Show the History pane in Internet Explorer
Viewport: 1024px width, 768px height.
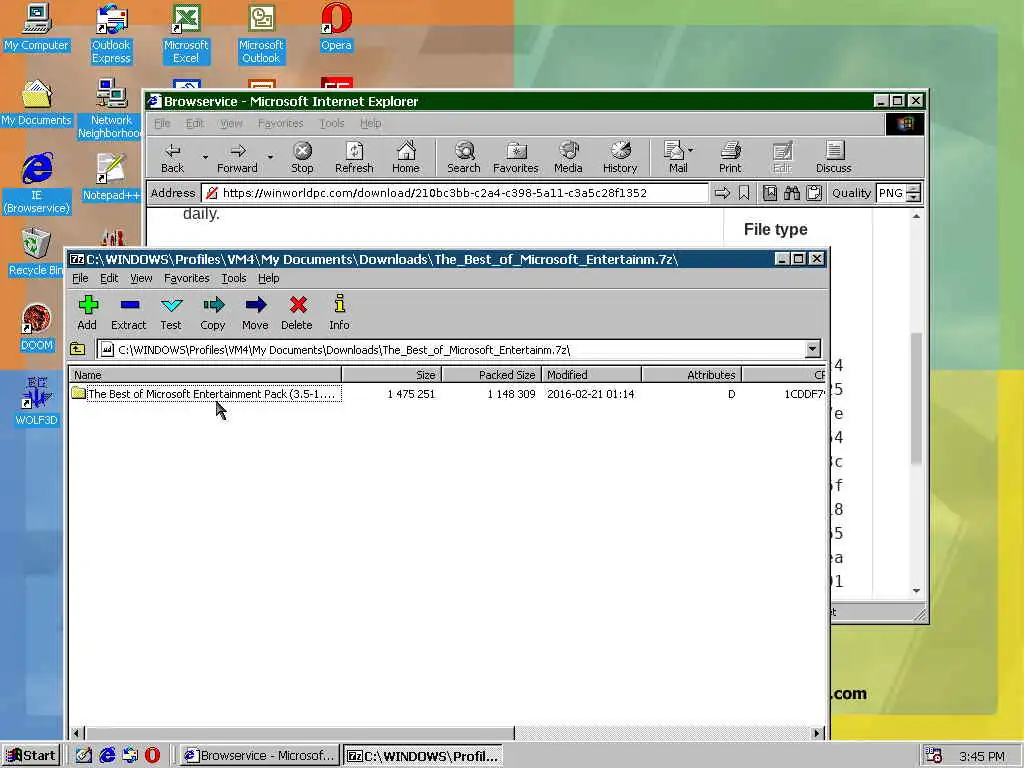coord(620,158)
